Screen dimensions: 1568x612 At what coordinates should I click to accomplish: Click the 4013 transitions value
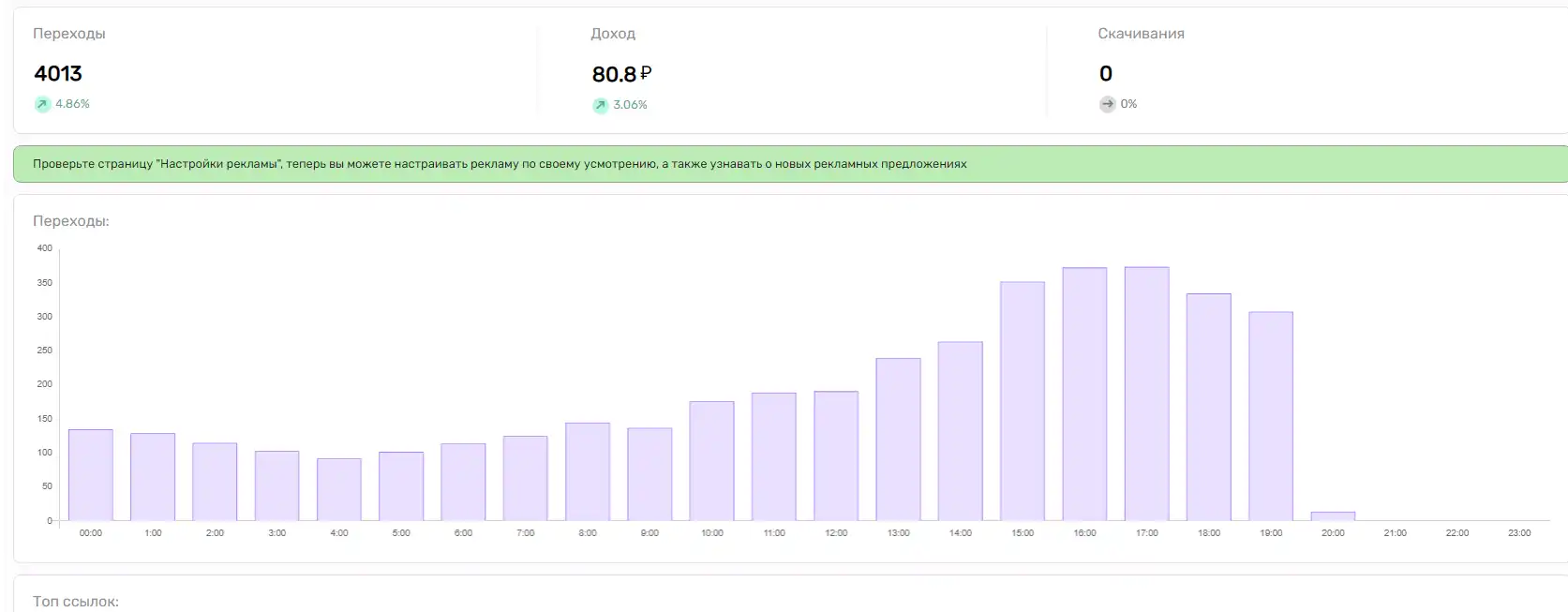58,73
